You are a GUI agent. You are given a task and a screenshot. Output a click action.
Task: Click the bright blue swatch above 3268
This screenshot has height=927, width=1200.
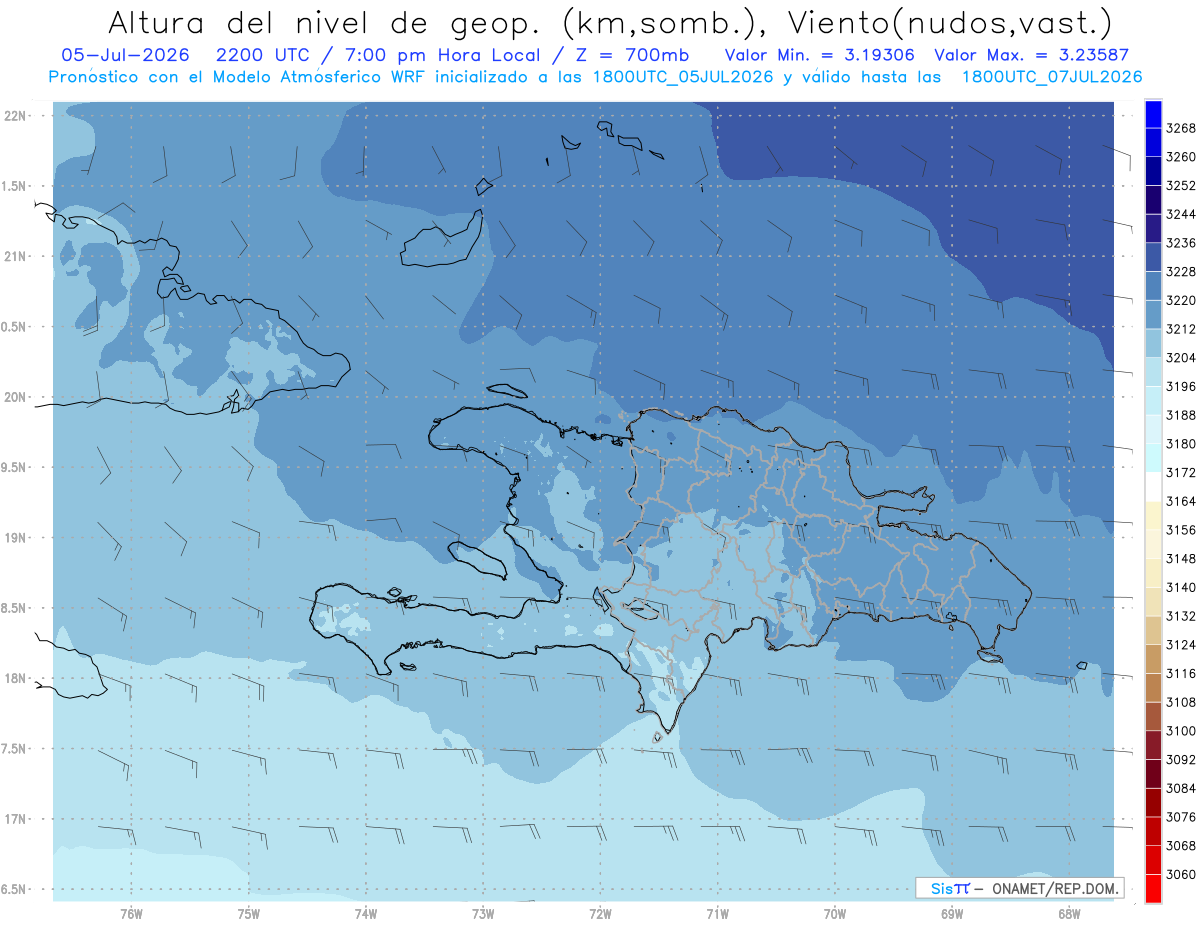pos(1153,114)
